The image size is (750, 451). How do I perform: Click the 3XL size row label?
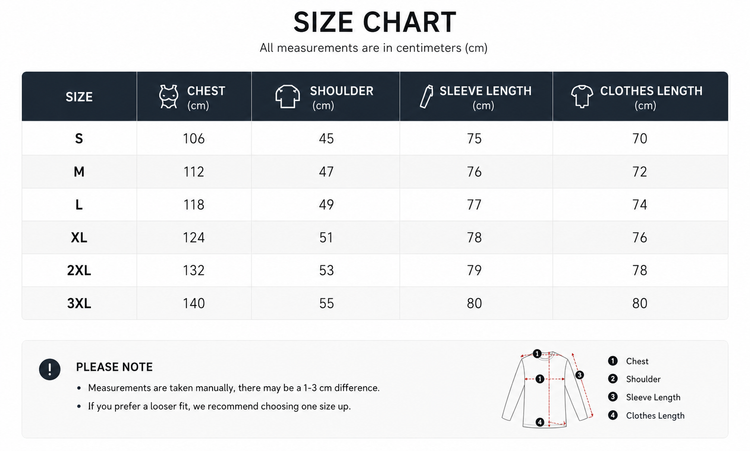coord(79,303)
